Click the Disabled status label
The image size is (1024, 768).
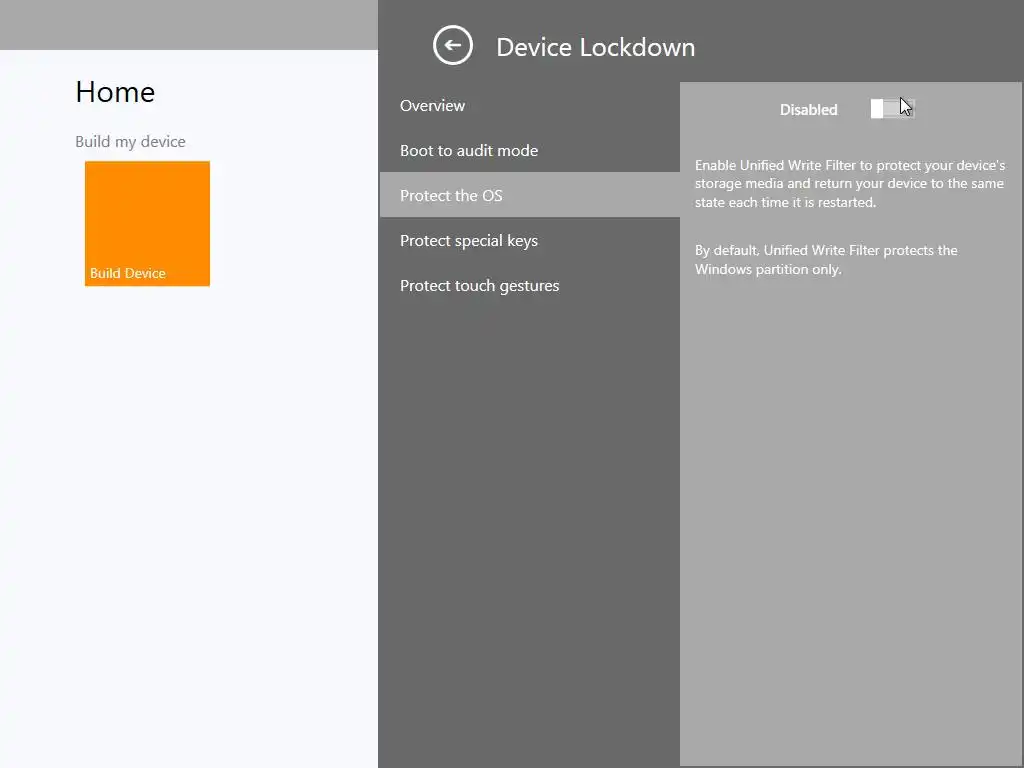pos(808,110)
